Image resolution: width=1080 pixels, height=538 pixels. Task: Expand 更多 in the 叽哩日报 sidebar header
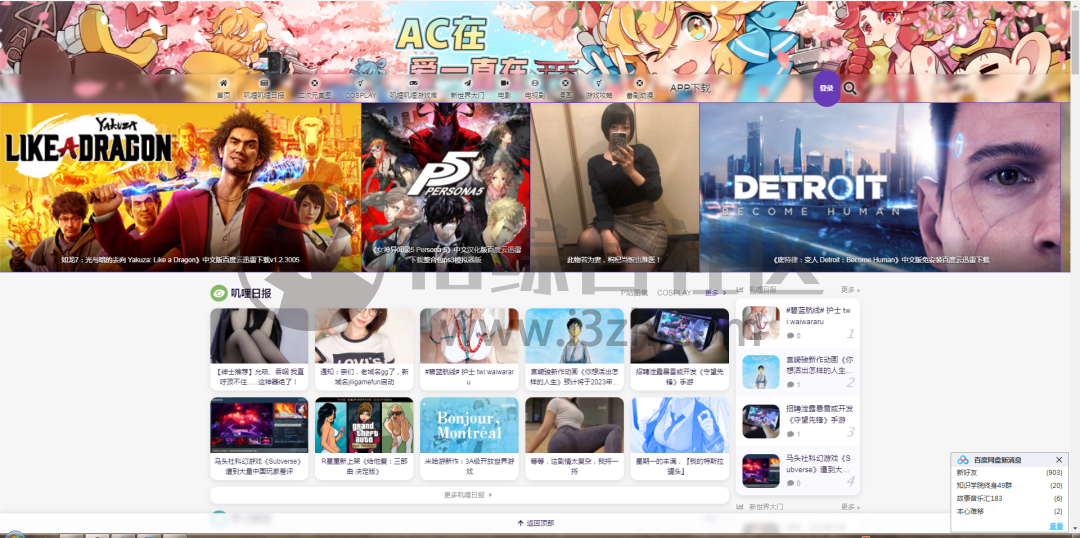(x=850, y=290)
